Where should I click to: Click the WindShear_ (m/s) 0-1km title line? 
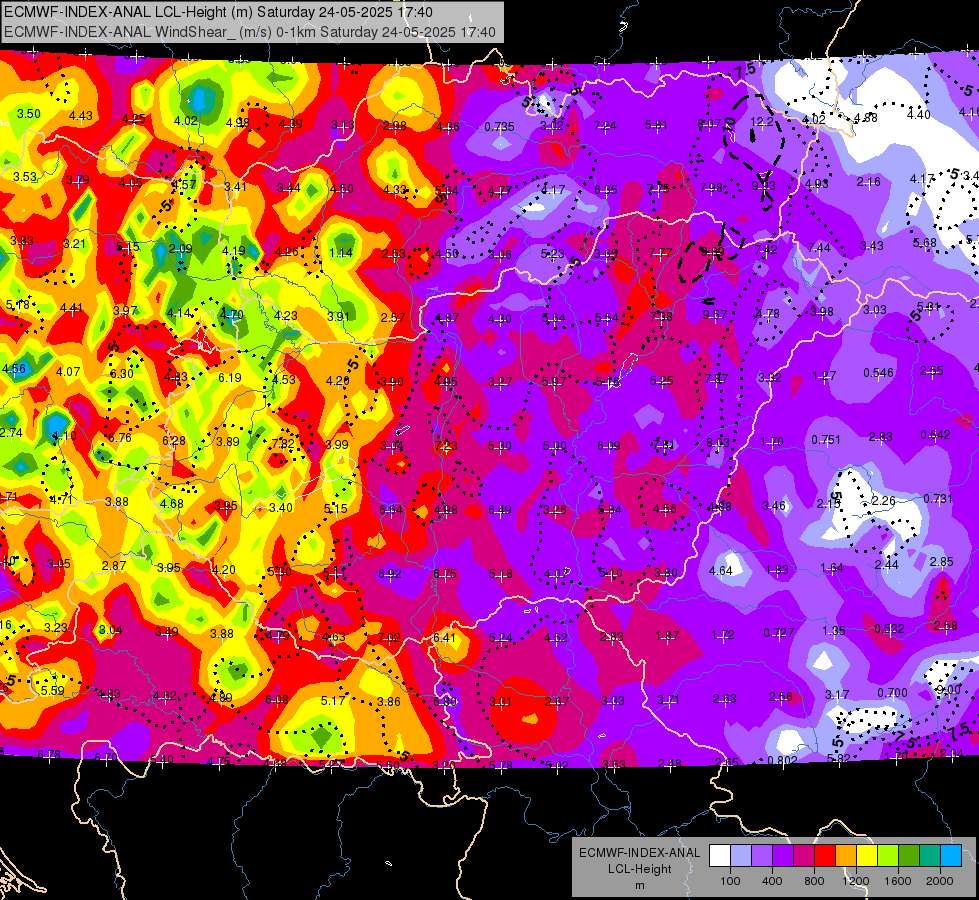(250, 32)
